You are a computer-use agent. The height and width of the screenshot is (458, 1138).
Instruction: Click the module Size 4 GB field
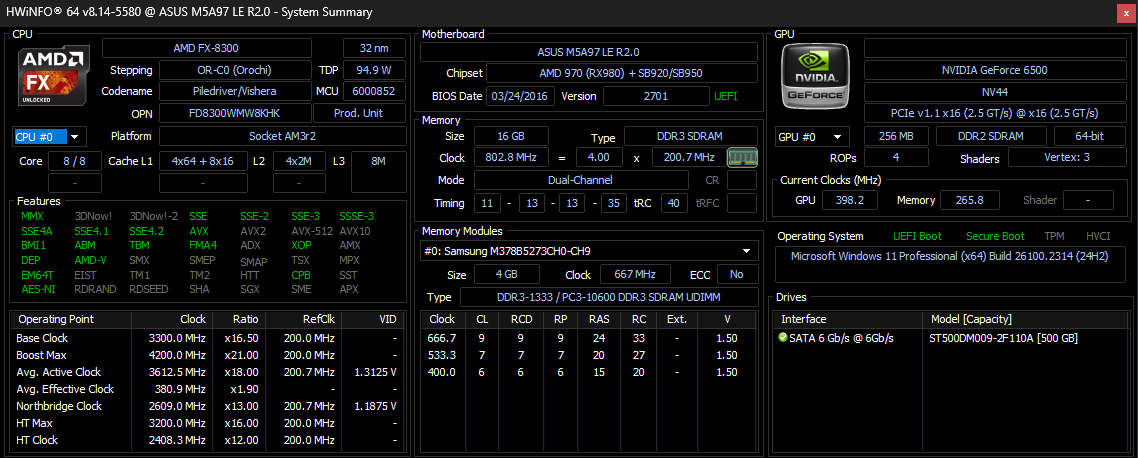tap(507, 274)
